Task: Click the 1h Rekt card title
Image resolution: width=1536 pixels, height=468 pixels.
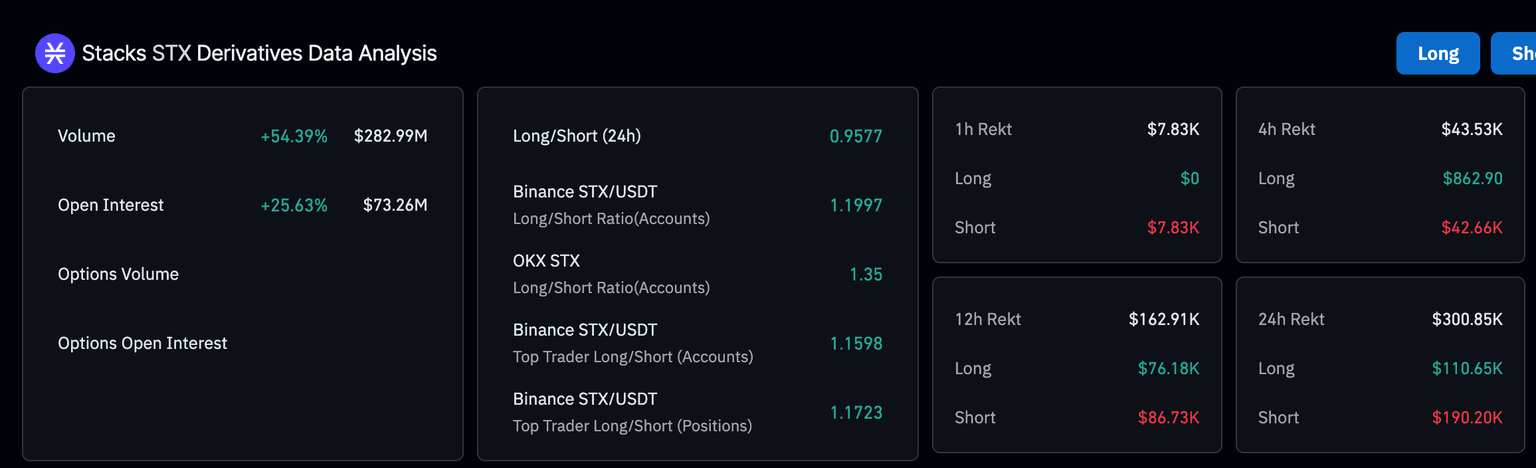Action: pyautogui.click(x=983, y=129)
